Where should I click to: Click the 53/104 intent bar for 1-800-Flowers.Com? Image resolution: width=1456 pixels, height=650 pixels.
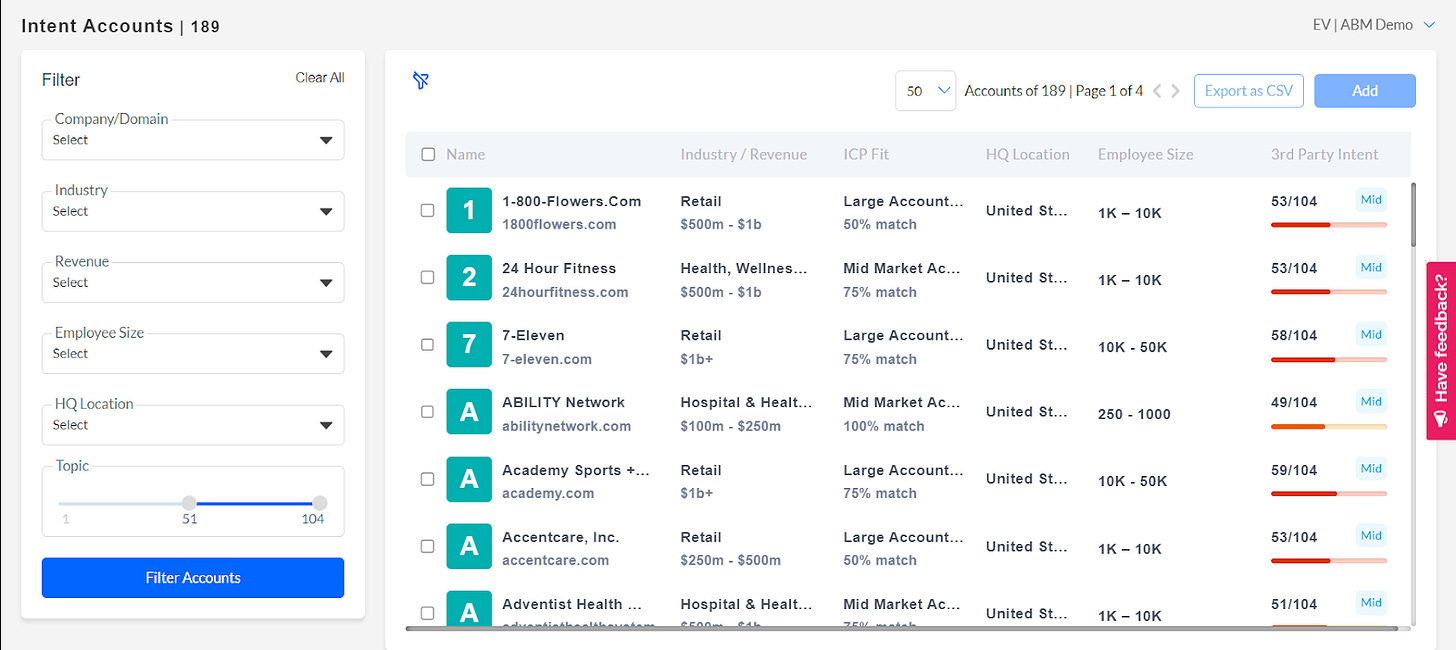pos(1329,225)
